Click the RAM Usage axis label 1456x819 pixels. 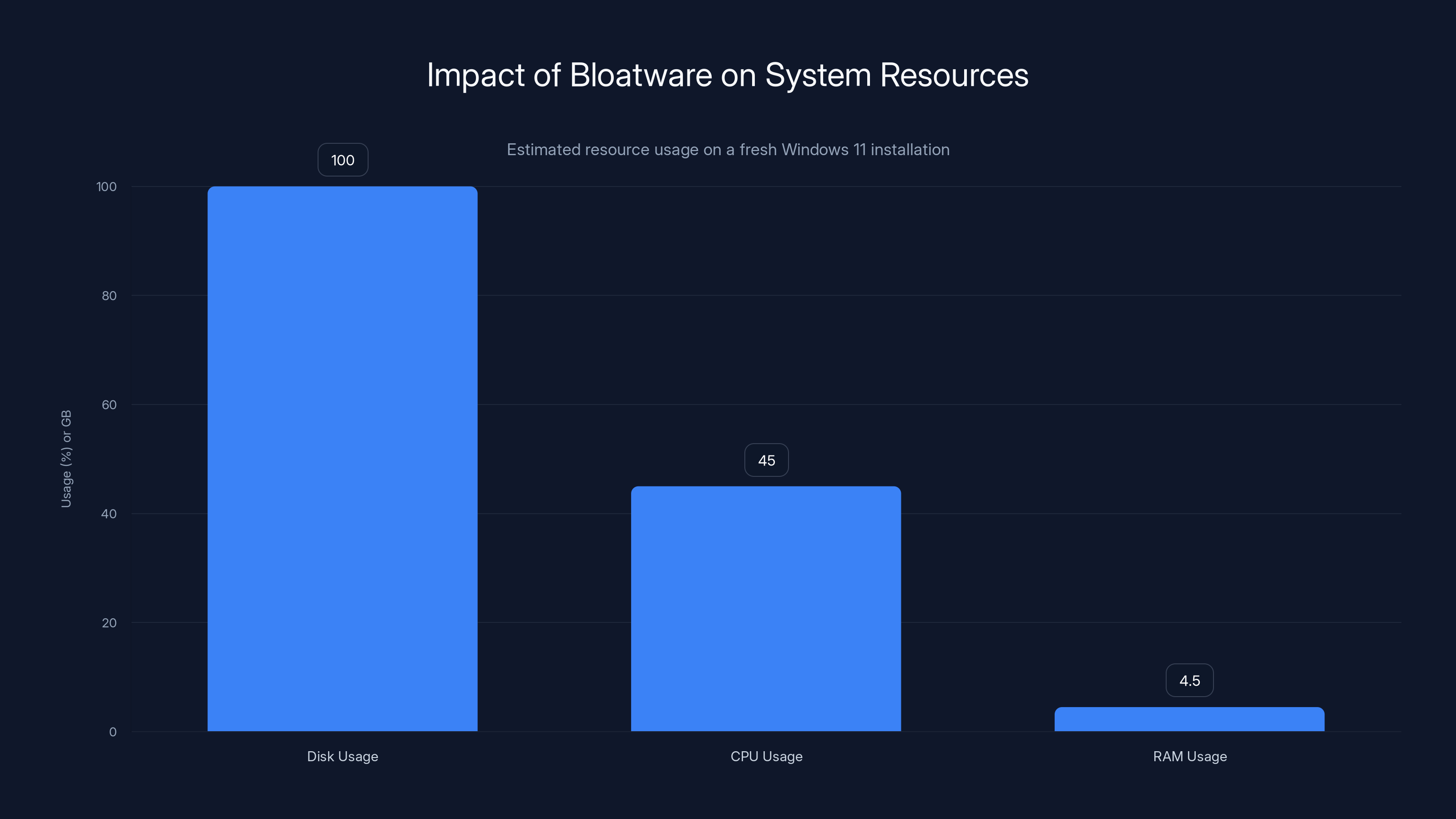tap(1189, 756)
